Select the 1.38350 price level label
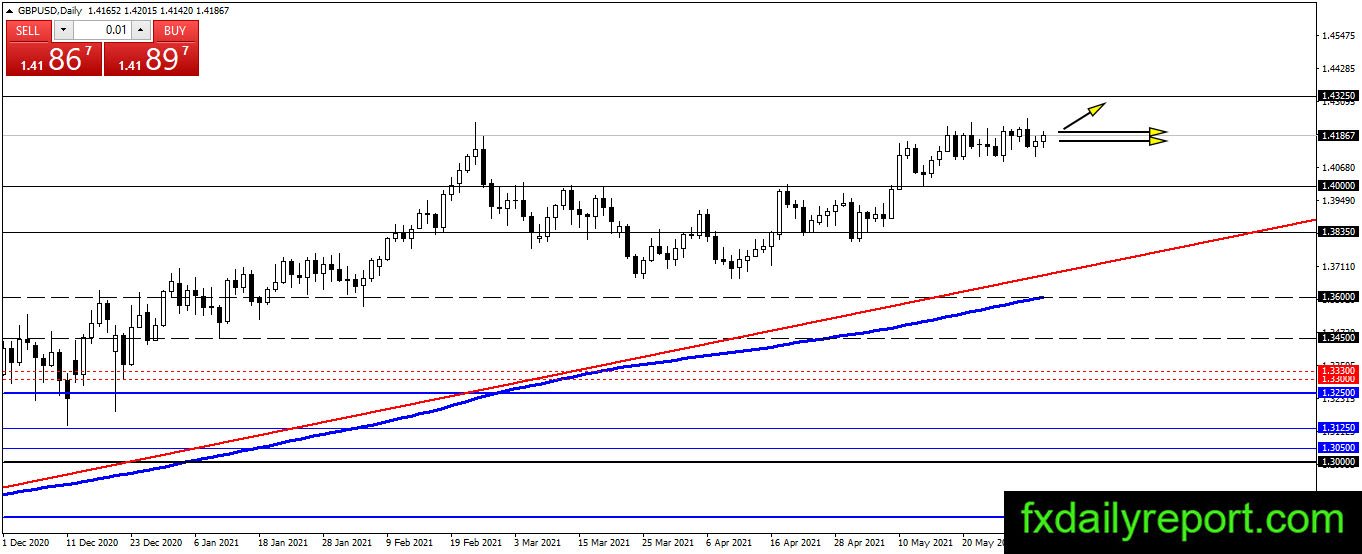1362x554 pixels. point(1338,232)
